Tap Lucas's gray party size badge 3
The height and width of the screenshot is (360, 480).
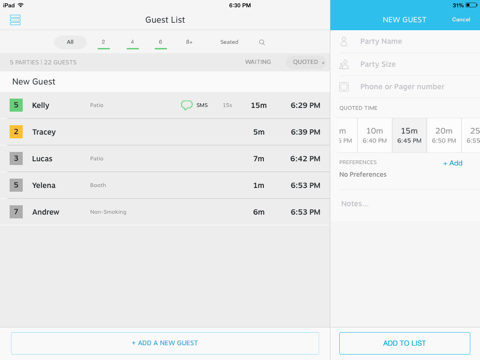click(16, 158)
